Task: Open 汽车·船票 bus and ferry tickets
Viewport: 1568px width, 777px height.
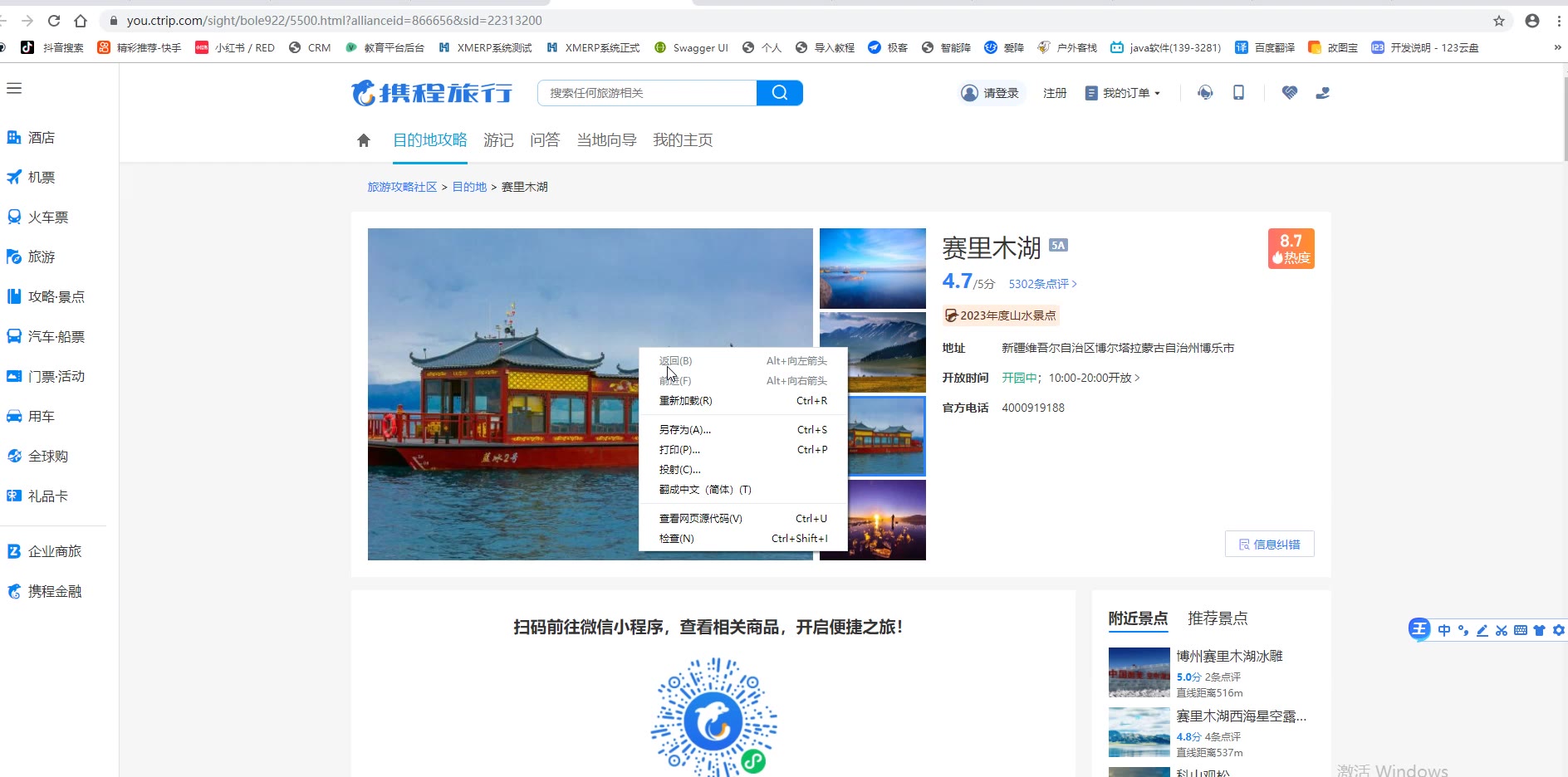Action: (46, 337)
